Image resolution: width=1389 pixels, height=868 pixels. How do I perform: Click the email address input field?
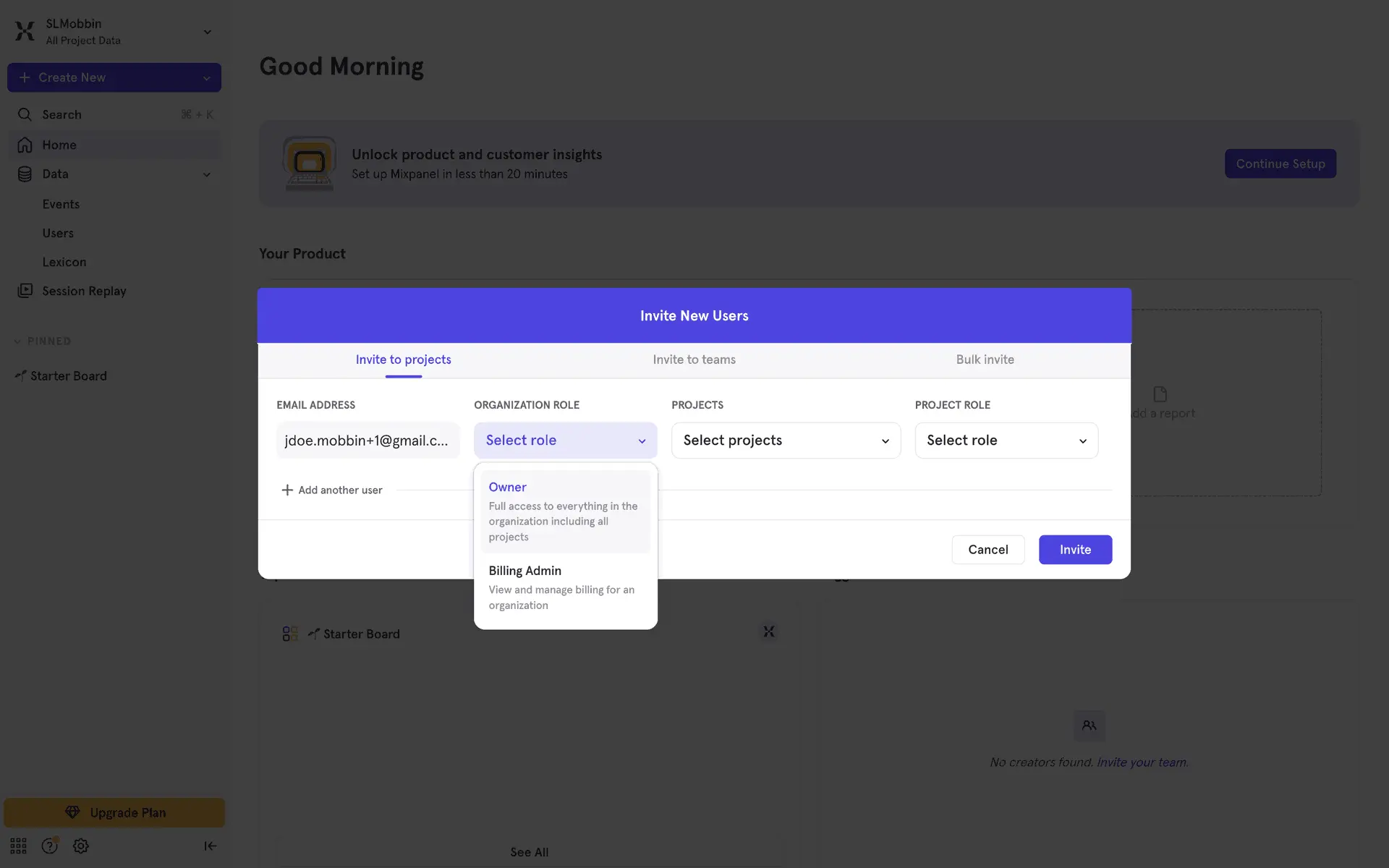pos(367,441)
